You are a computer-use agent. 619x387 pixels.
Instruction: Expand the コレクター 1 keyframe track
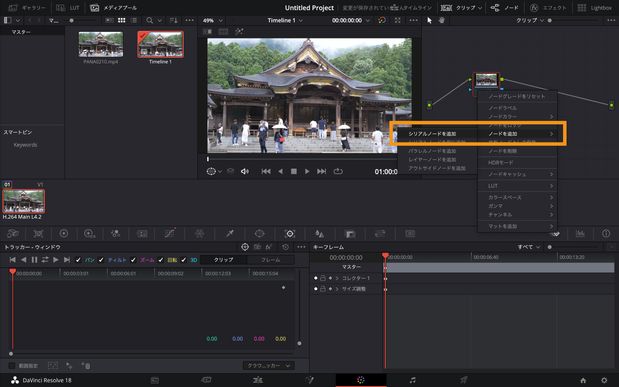click(x=337, y=278)
